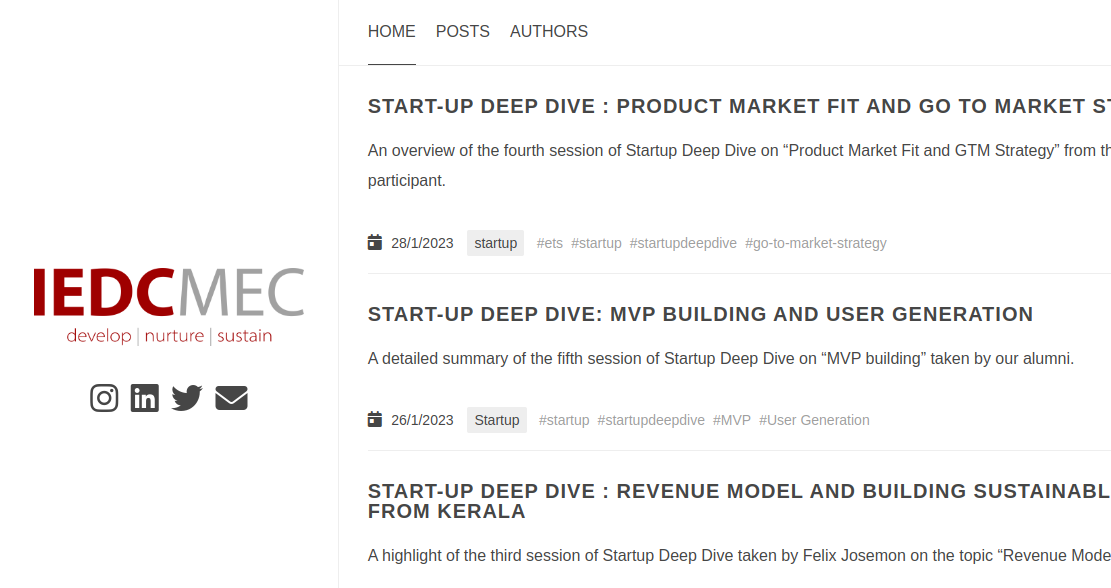Open the LinkedIn page icon

[145, 397]
